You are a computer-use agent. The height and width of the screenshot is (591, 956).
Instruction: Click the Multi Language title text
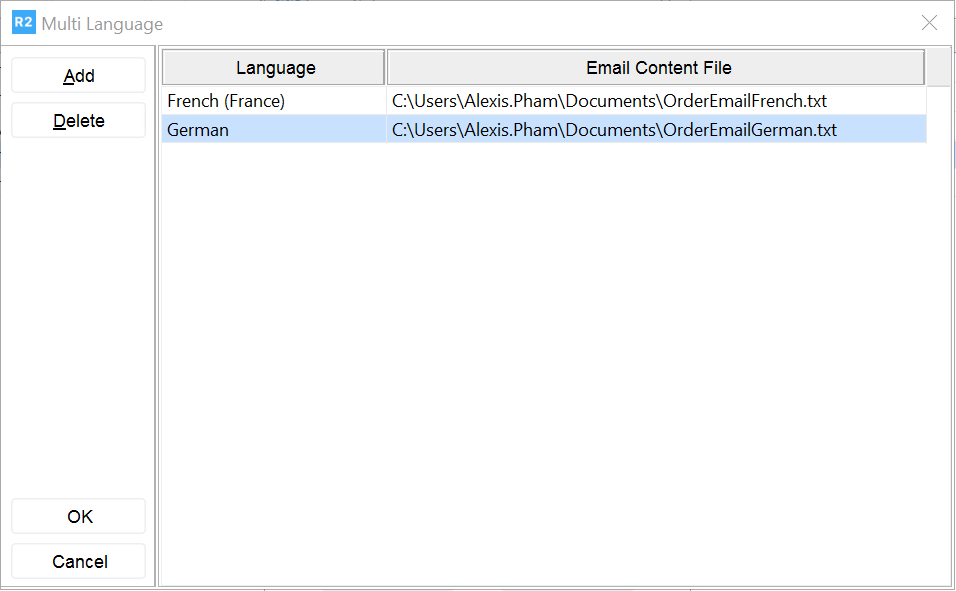[x=102, y=24]
